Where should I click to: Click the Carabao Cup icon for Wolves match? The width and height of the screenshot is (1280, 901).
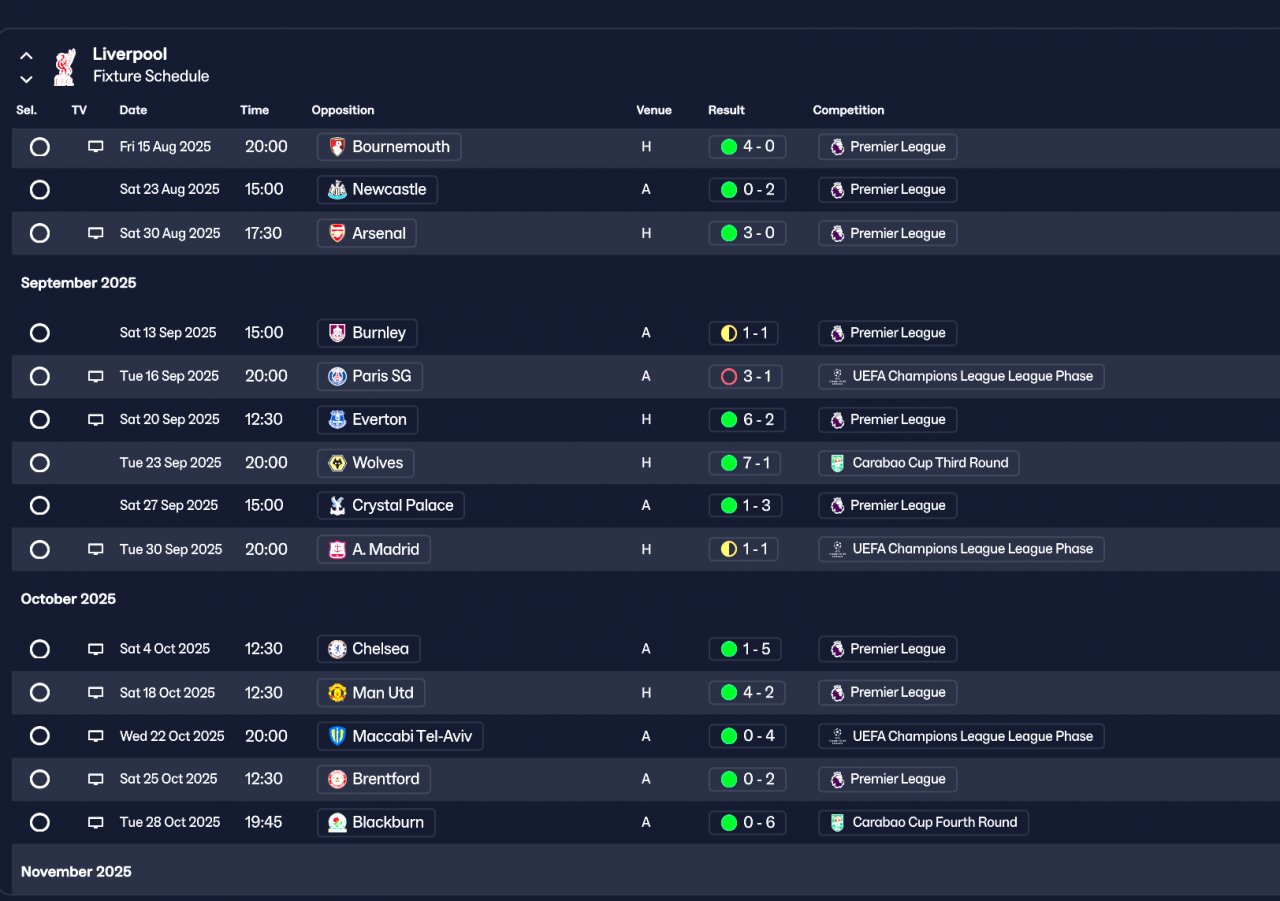click(837, 463)
